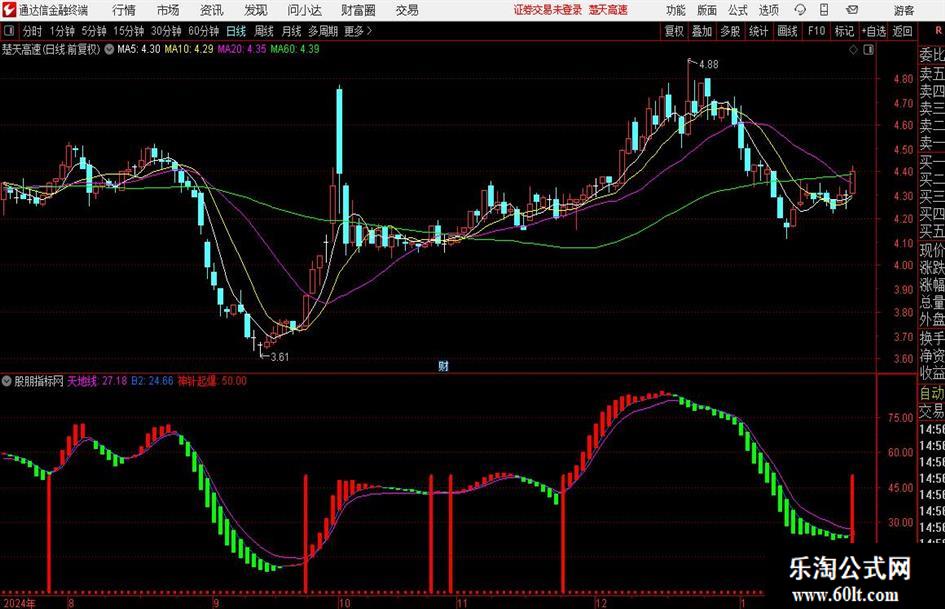Click the 财 marker below the chart
The image size is (945, 609).
[443, 365]
